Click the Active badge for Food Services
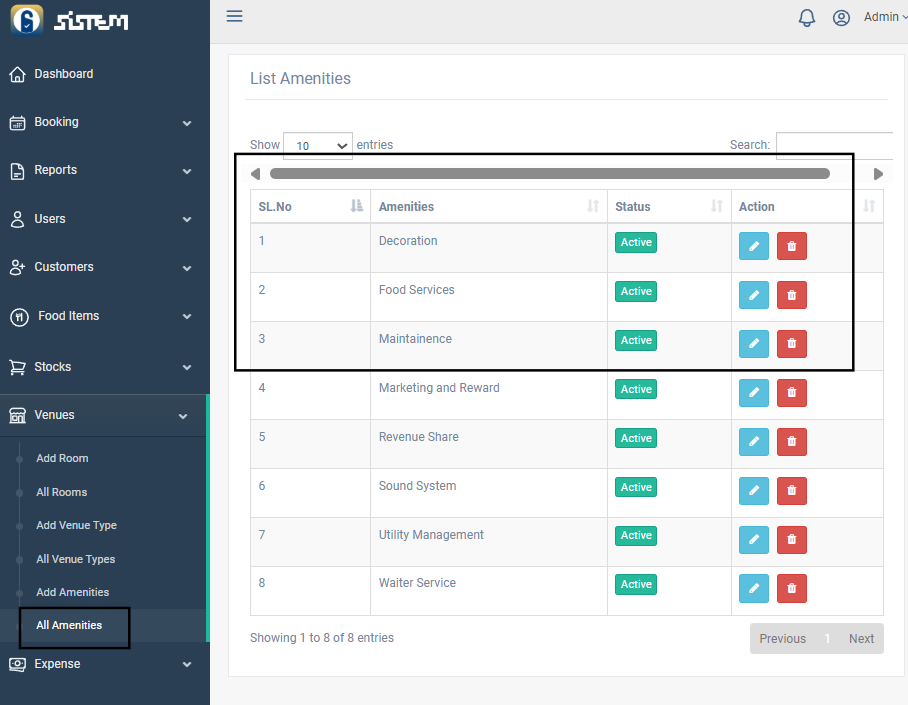Screen dimensions: 908x705 click(636, 291)
